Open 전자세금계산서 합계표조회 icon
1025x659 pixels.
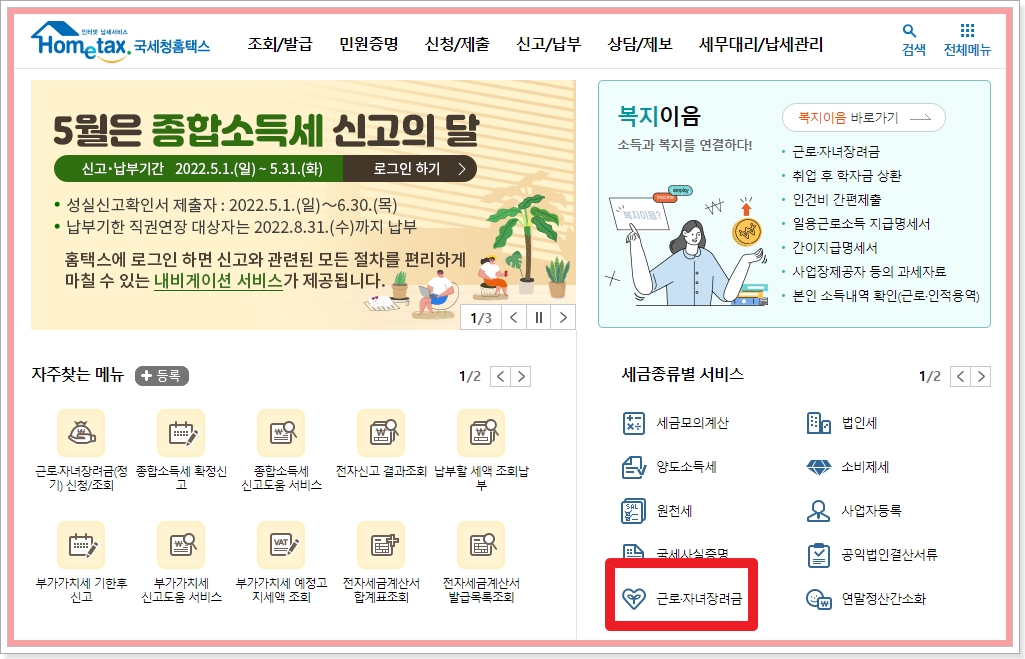tap(381, 545)
